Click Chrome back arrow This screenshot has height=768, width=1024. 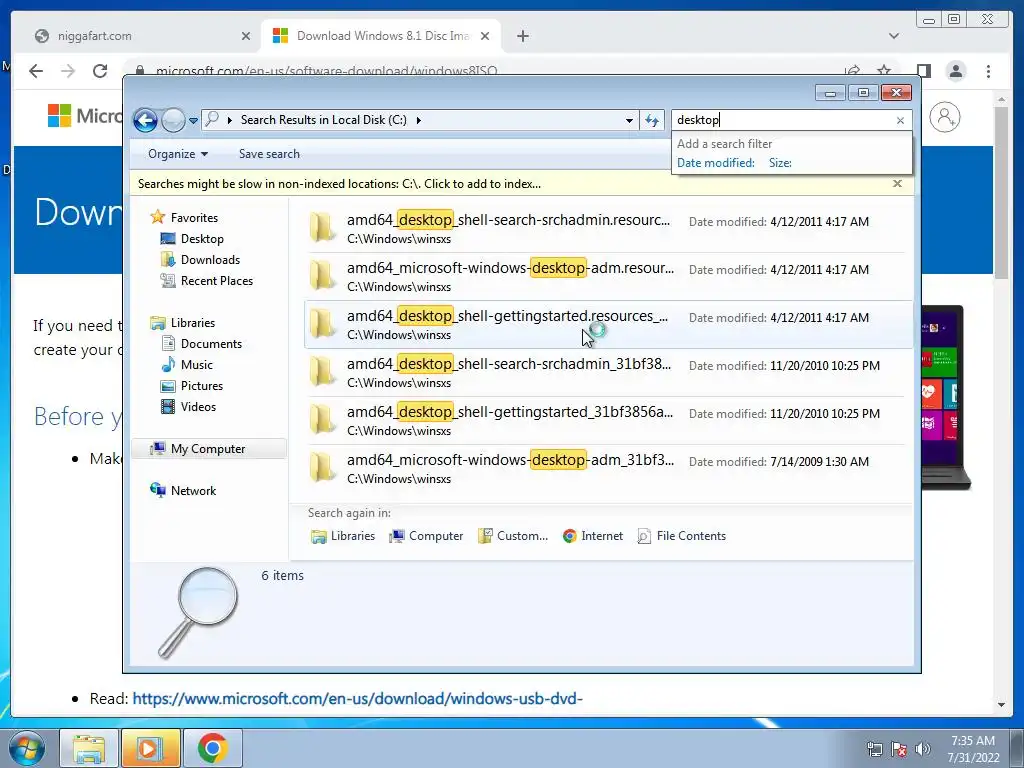click(x=36, y=71)
